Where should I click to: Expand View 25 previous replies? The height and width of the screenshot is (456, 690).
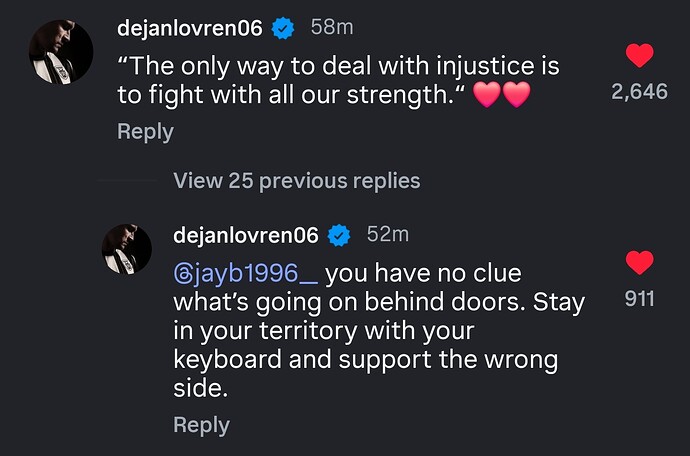tap(296, 181)
